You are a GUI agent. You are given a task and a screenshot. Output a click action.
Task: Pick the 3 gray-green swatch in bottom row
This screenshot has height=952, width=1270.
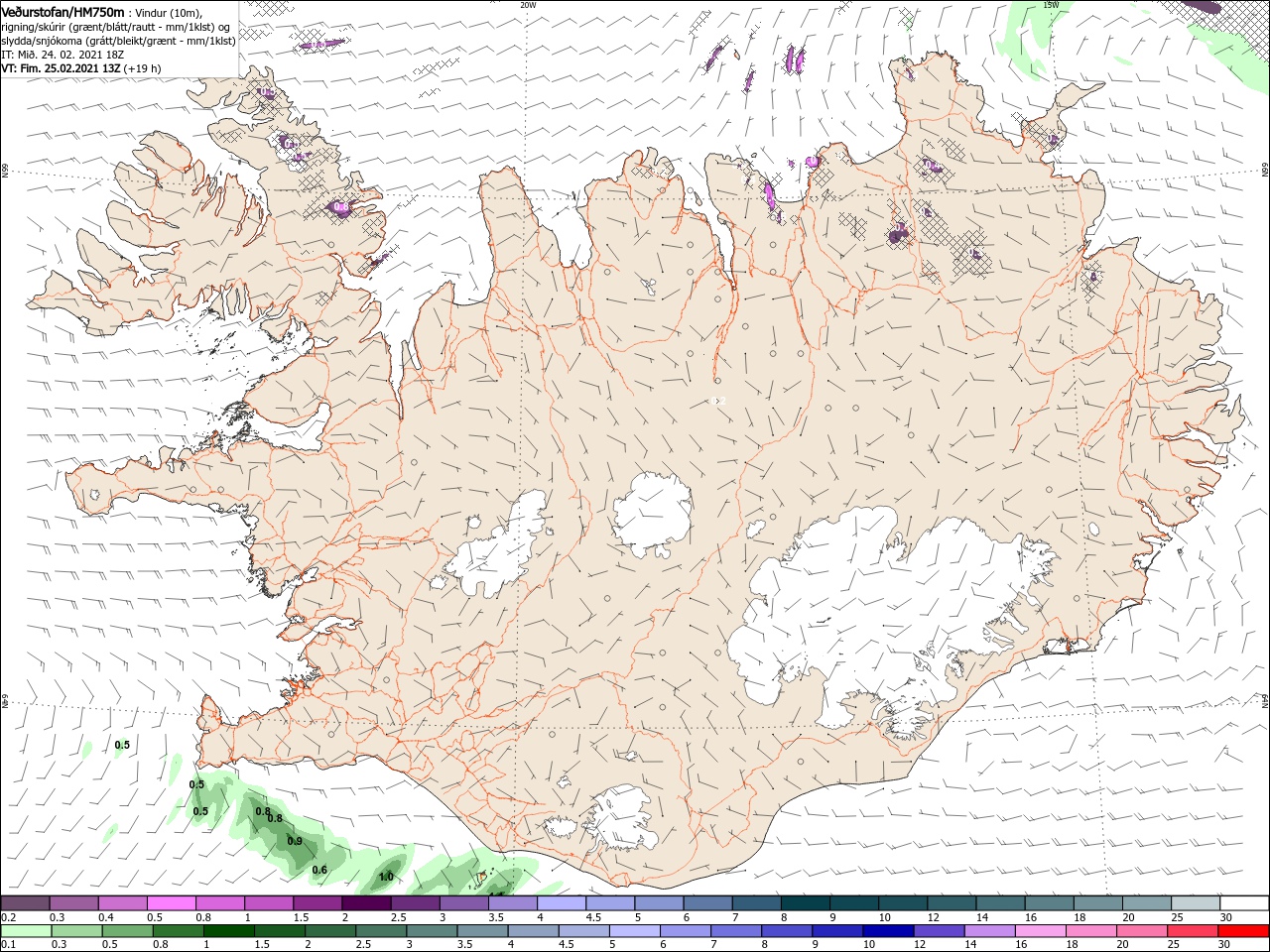pos(431,931)
